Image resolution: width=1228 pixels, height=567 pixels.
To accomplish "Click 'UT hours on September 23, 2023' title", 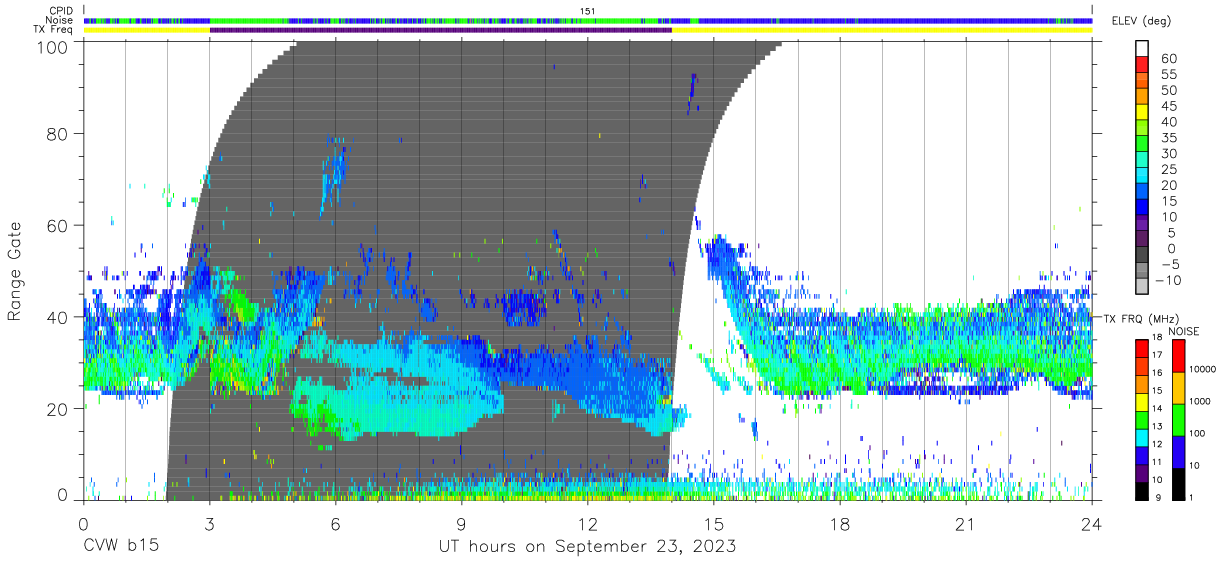I will 587,546.
